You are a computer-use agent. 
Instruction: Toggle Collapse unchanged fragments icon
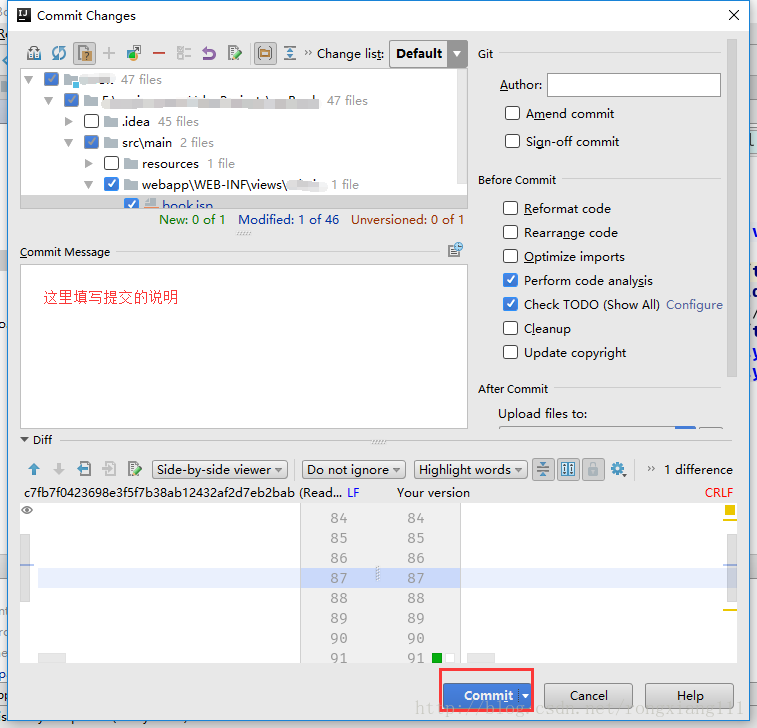[x=543, y=469]
